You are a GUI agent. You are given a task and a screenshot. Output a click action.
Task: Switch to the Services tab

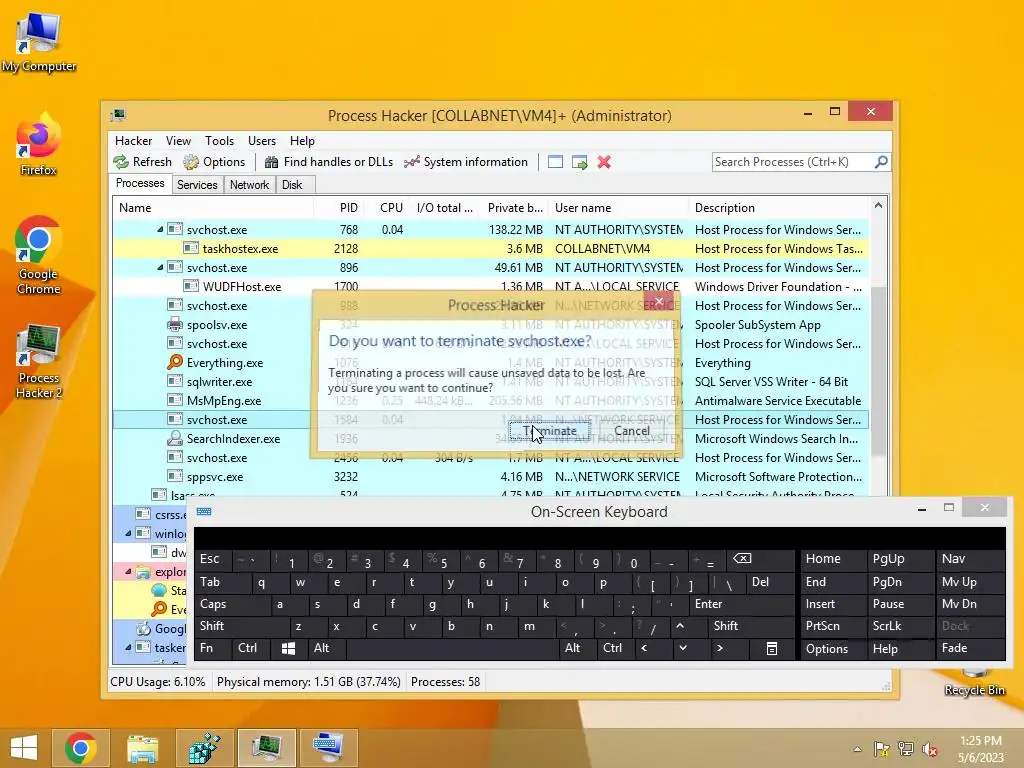coord(197,185)
